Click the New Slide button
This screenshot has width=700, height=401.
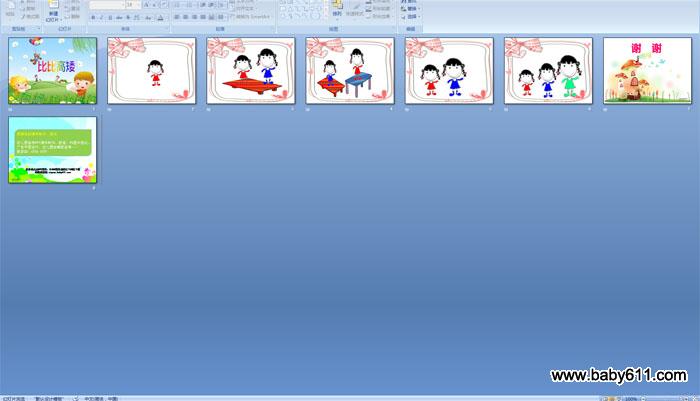pos(52,12)
